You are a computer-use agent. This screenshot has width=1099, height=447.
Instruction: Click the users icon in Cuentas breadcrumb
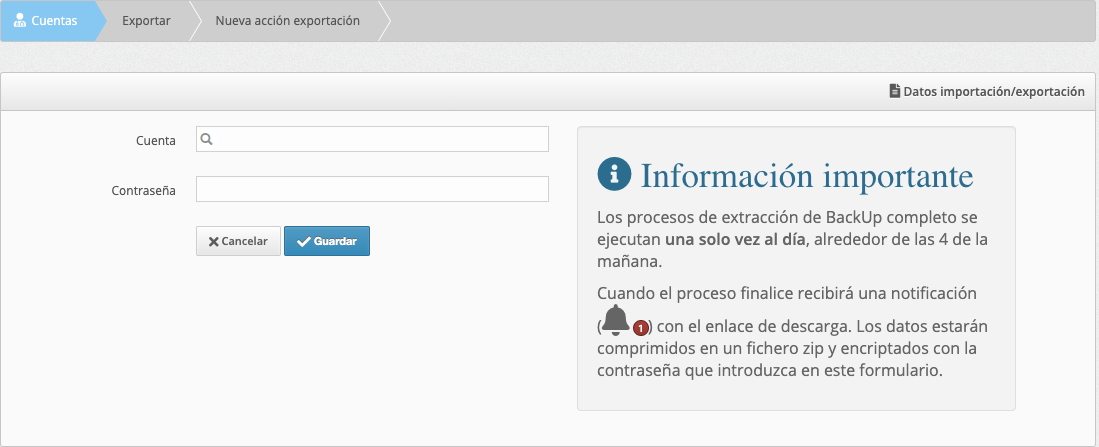pyautogui.click(x=20, y=21)
